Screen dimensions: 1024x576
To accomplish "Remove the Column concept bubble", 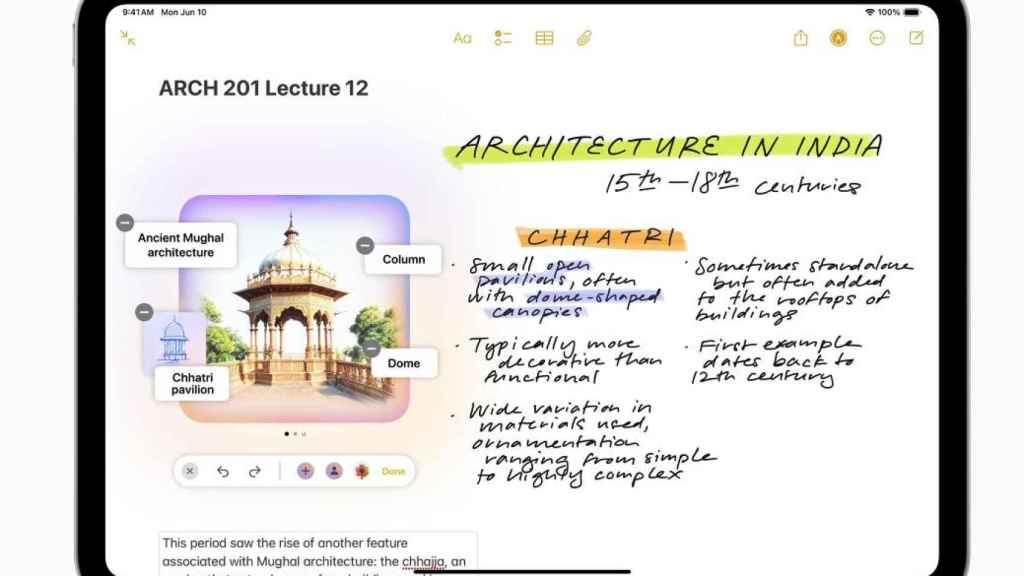I will pos(365,245).
